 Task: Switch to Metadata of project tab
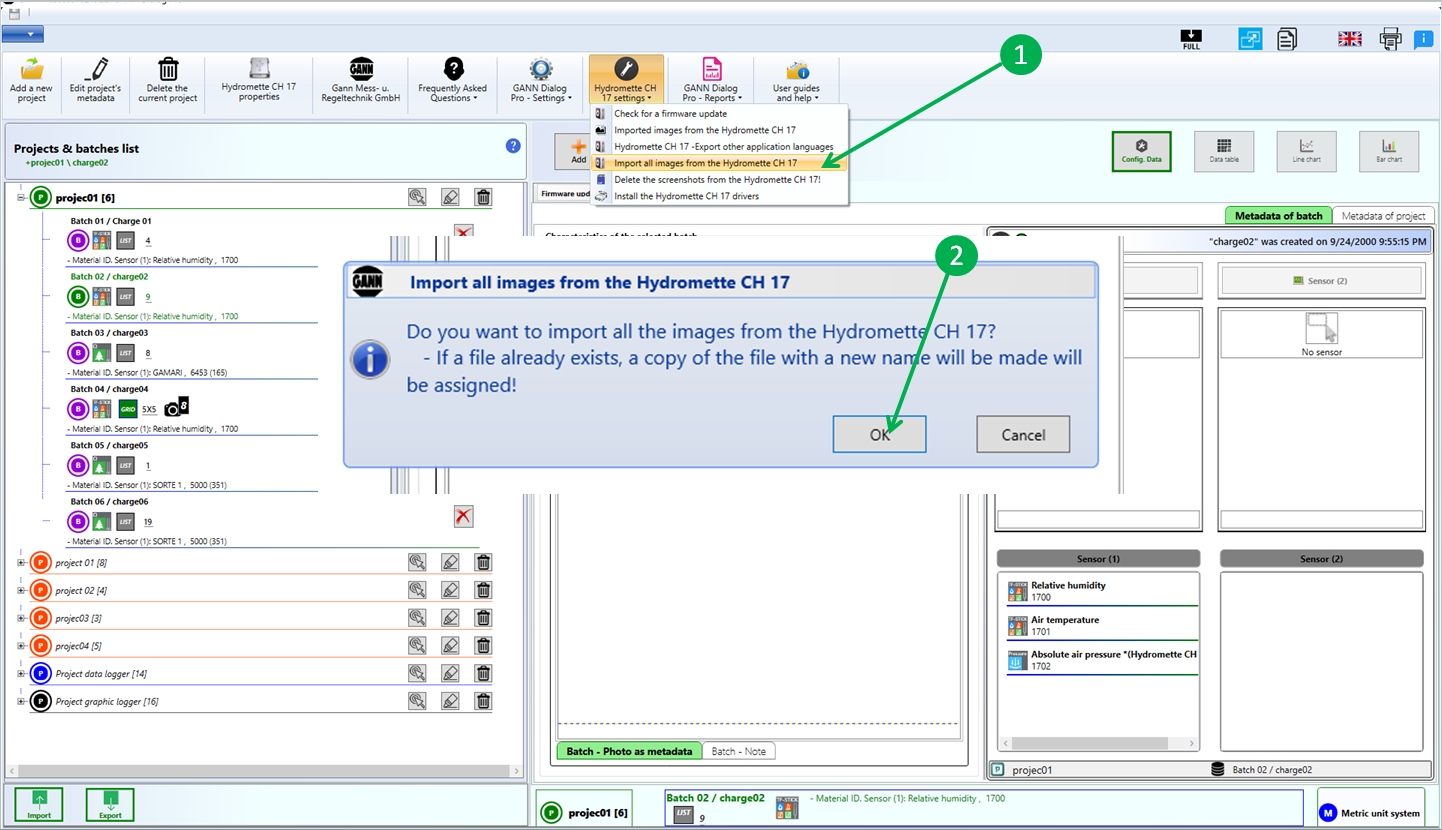click(1383, 215)
